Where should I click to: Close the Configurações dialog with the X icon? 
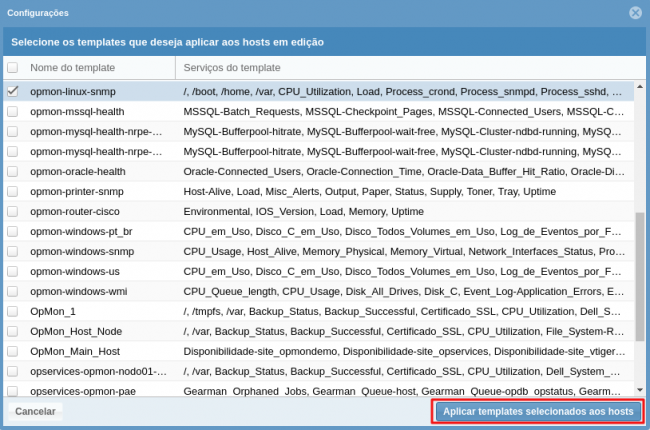pos(635,13)
